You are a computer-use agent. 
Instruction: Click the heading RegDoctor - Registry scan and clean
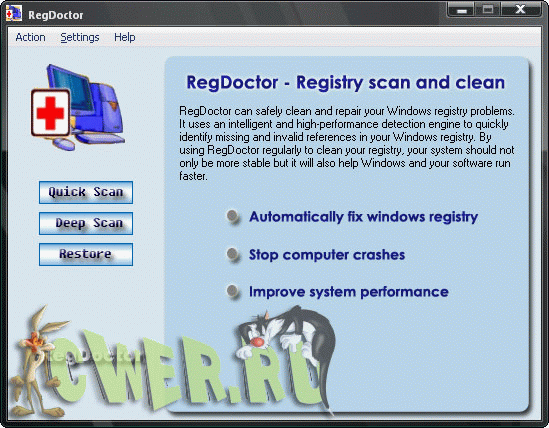346,83
